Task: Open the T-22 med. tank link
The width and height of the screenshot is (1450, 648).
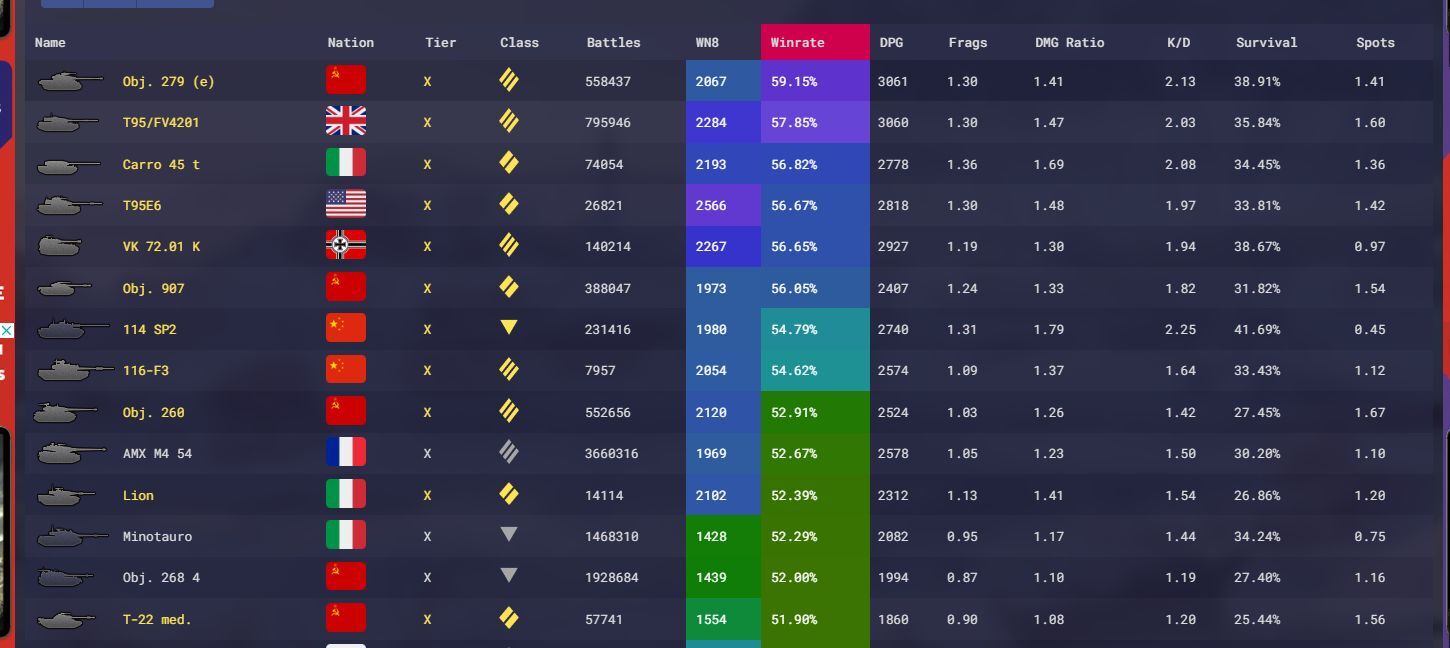Action: 157,619
